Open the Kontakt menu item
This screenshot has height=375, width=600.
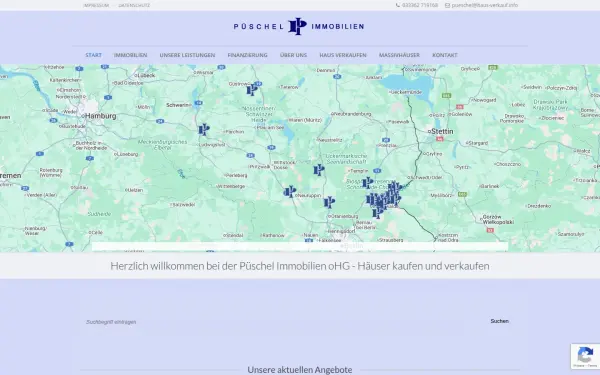445,55
